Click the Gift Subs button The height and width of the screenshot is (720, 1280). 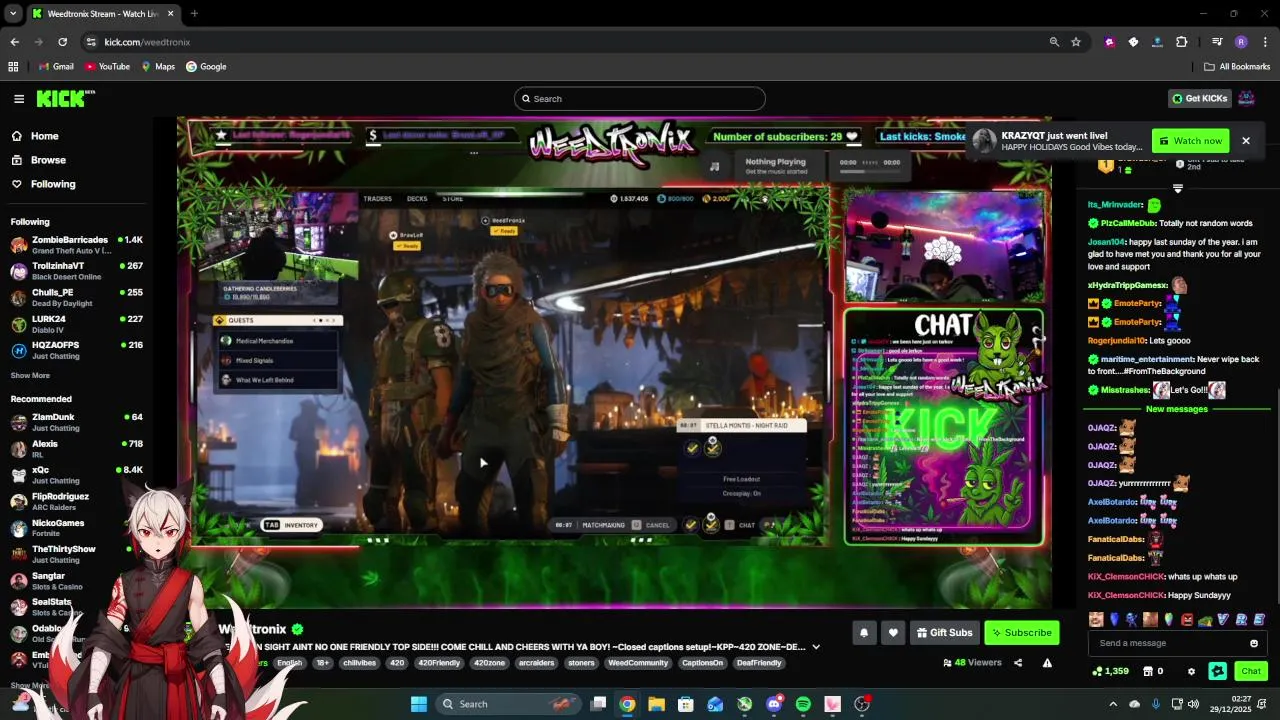(x=944, y=632)
